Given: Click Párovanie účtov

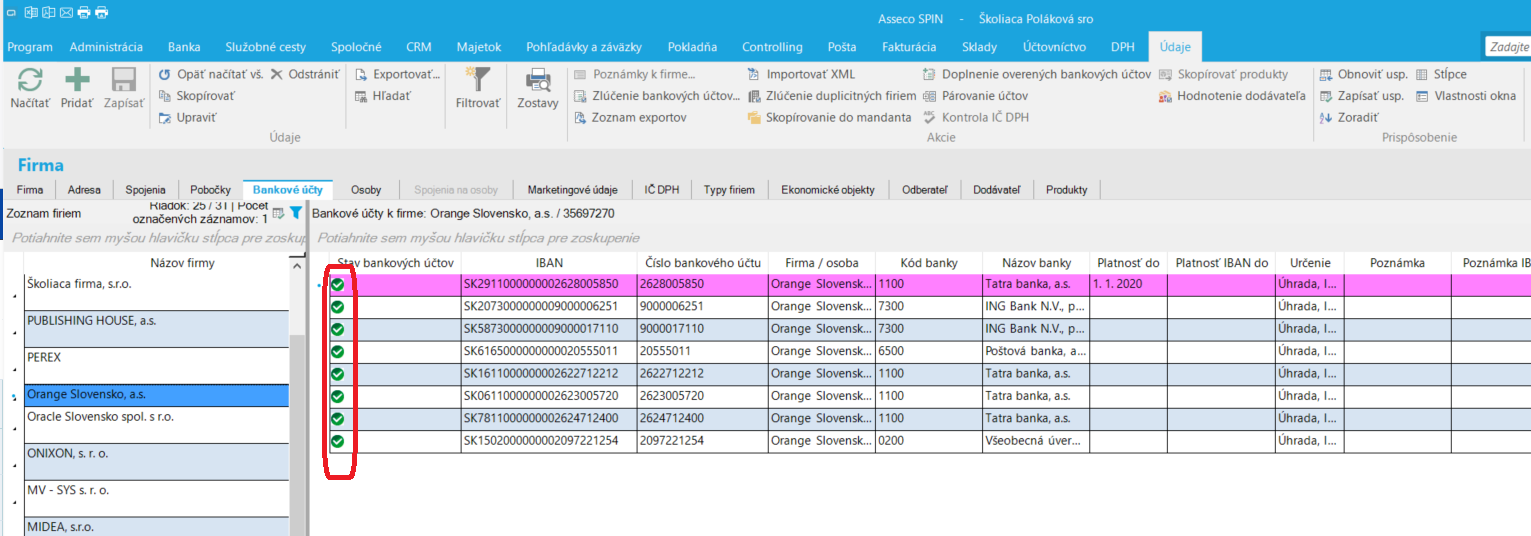Looking at the screenshot, I should pyautogui.click(x=975, y=96).
